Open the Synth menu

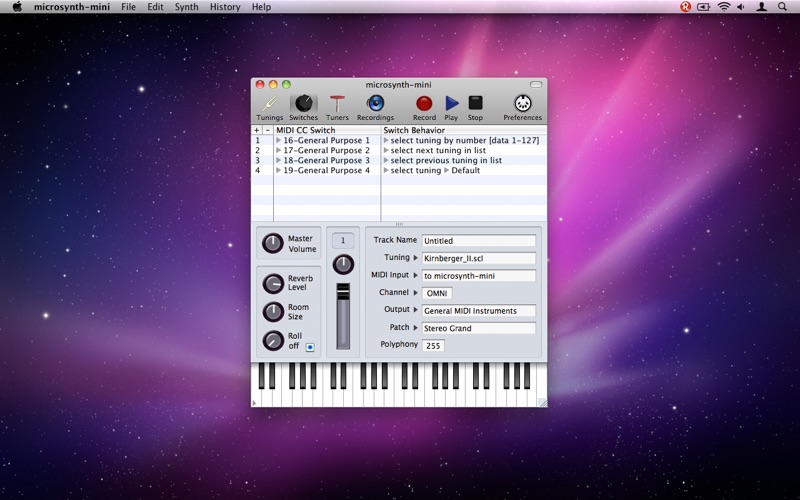(x=186, y=7)
